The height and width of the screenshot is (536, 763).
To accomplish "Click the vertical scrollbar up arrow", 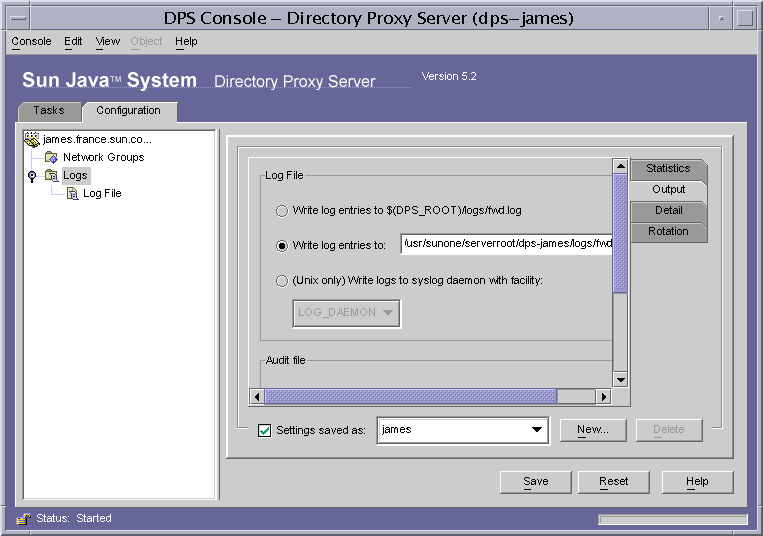I will point(620,166).
